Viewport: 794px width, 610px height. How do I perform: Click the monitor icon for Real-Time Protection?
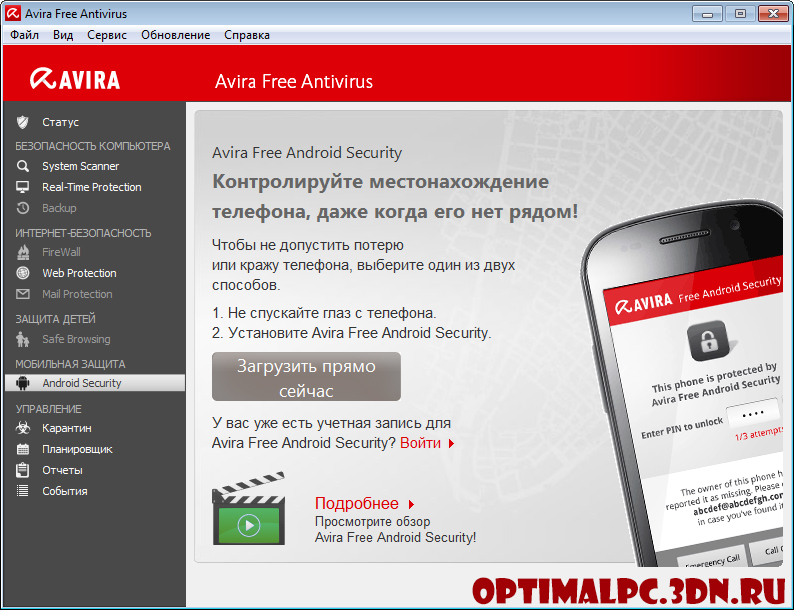[22, 187]
